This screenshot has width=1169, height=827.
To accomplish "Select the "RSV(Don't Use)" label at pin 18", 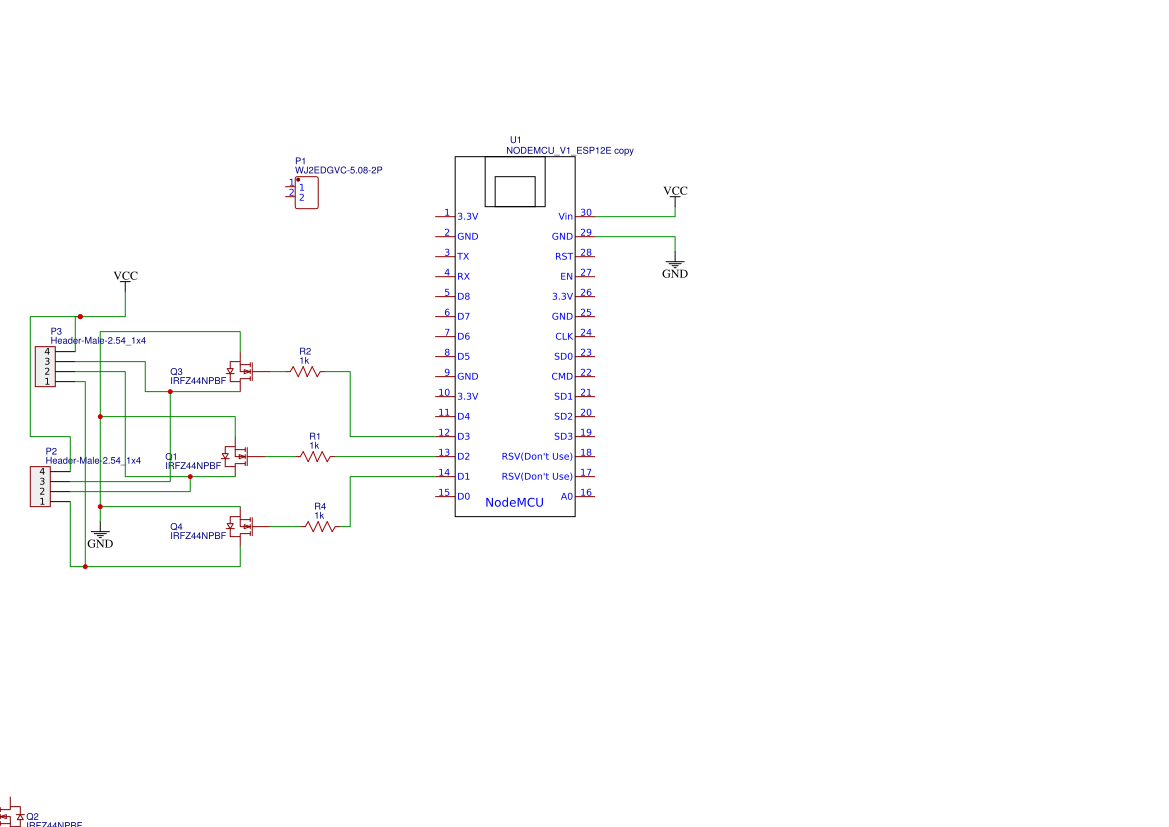I will coord(537,456).
